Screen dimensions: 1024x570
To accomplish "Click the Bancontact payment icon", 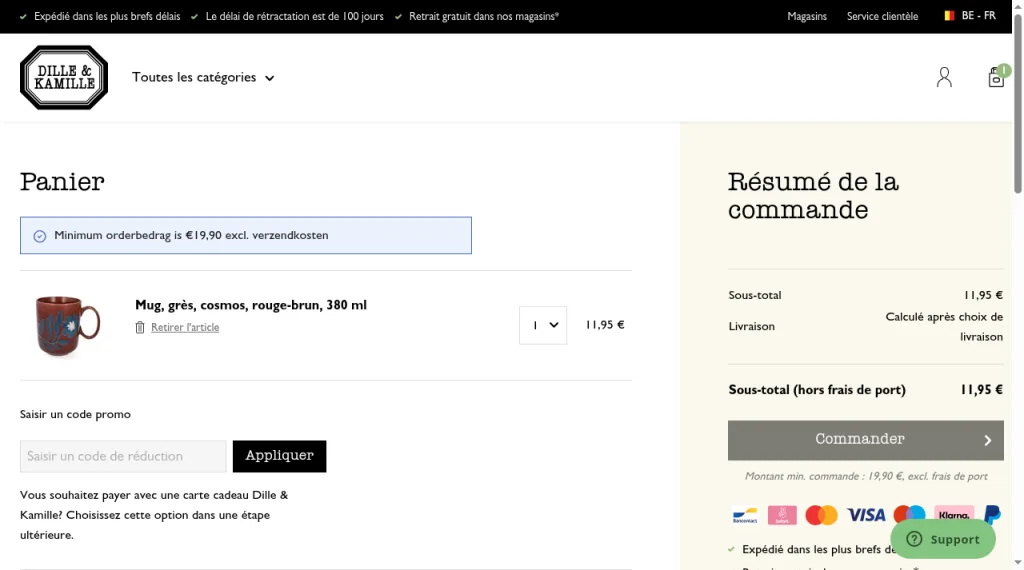I will 744,515.
